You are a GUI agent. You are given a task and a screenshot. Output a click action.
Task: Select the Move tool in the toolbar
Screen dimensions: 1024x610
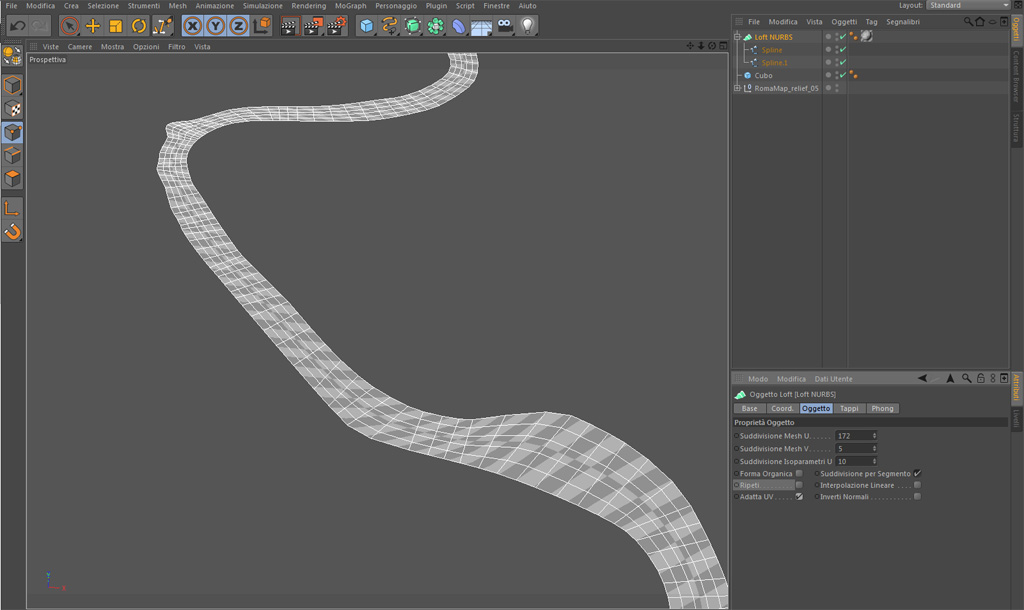pos(93,26)
